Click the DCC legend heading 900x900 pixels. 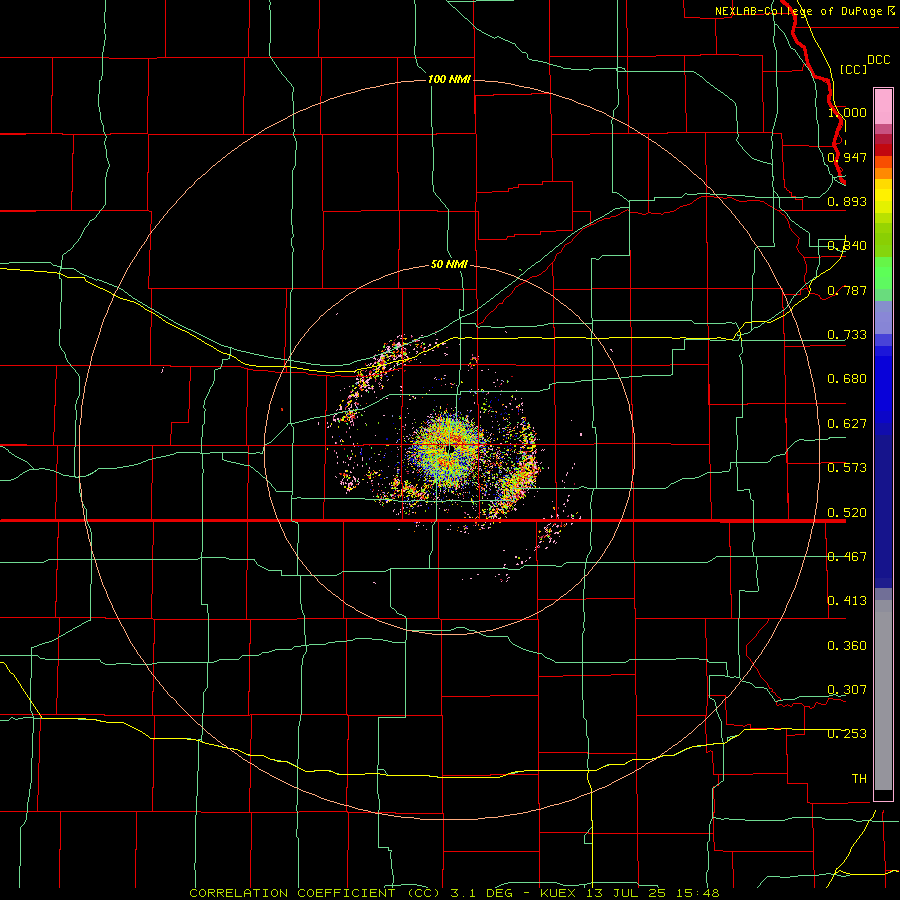pyautogui.click(x=878, y=60)
